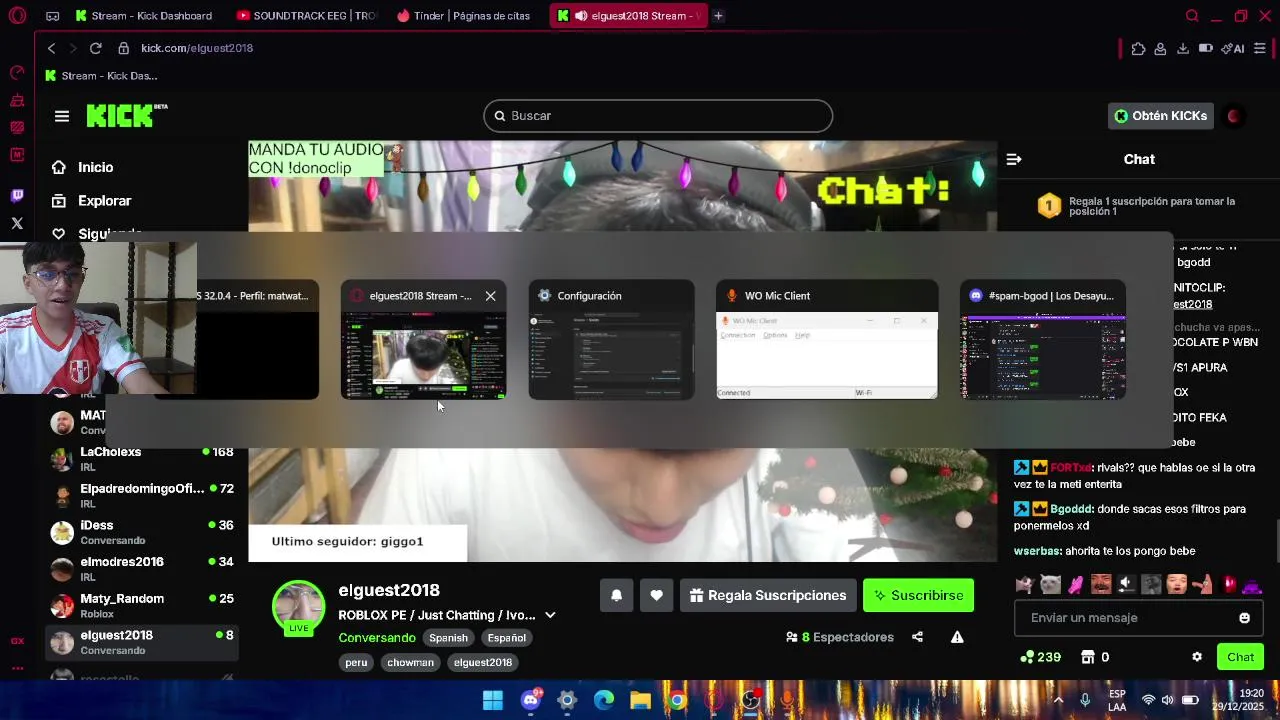Open the Opera tab search icon
The width and height of the screenshot is (1280, 720).
(1192, 16)
